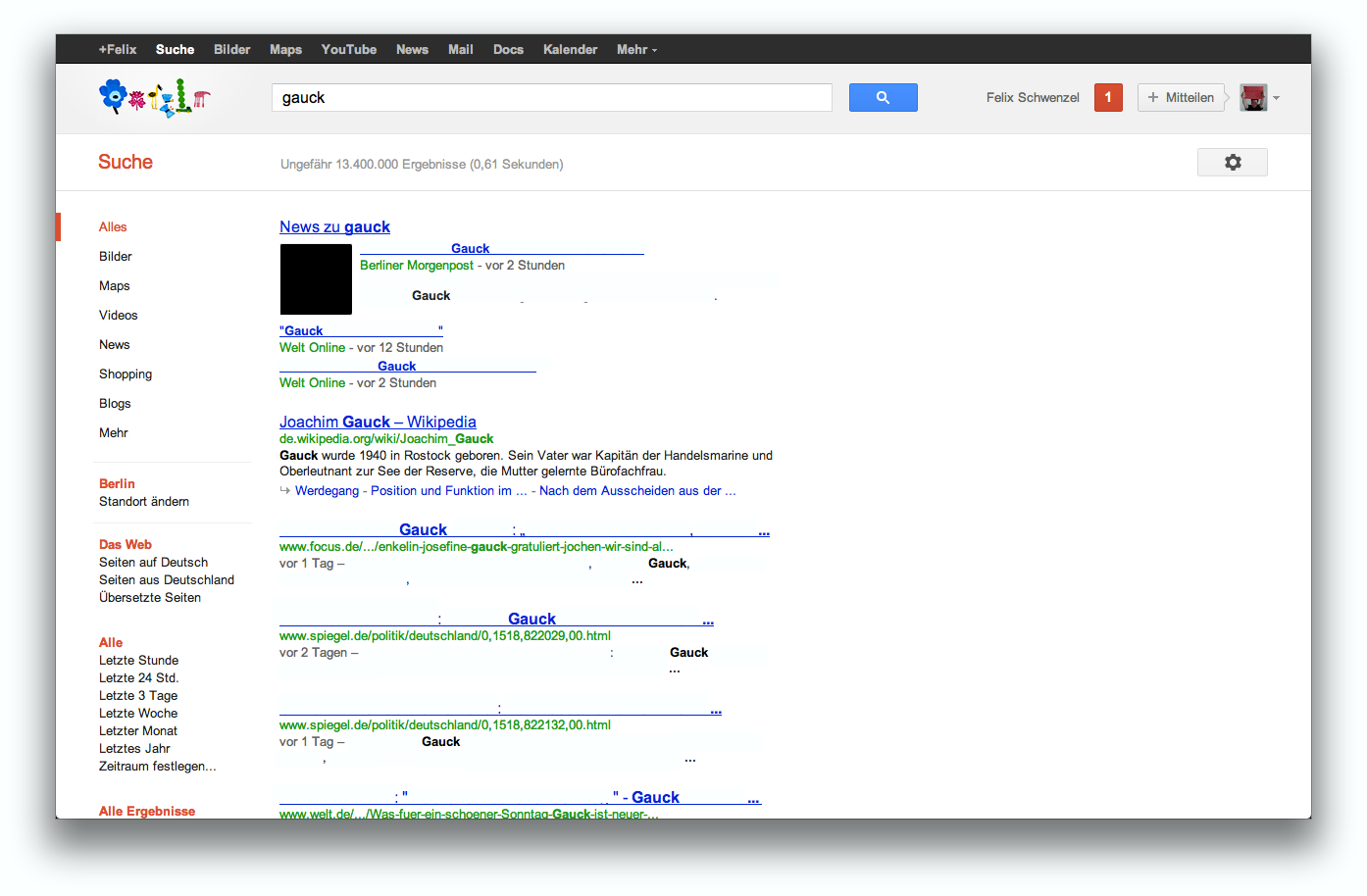Open Maps in the top navigation bar
The image size is (1367, 896).
[285, 49]
